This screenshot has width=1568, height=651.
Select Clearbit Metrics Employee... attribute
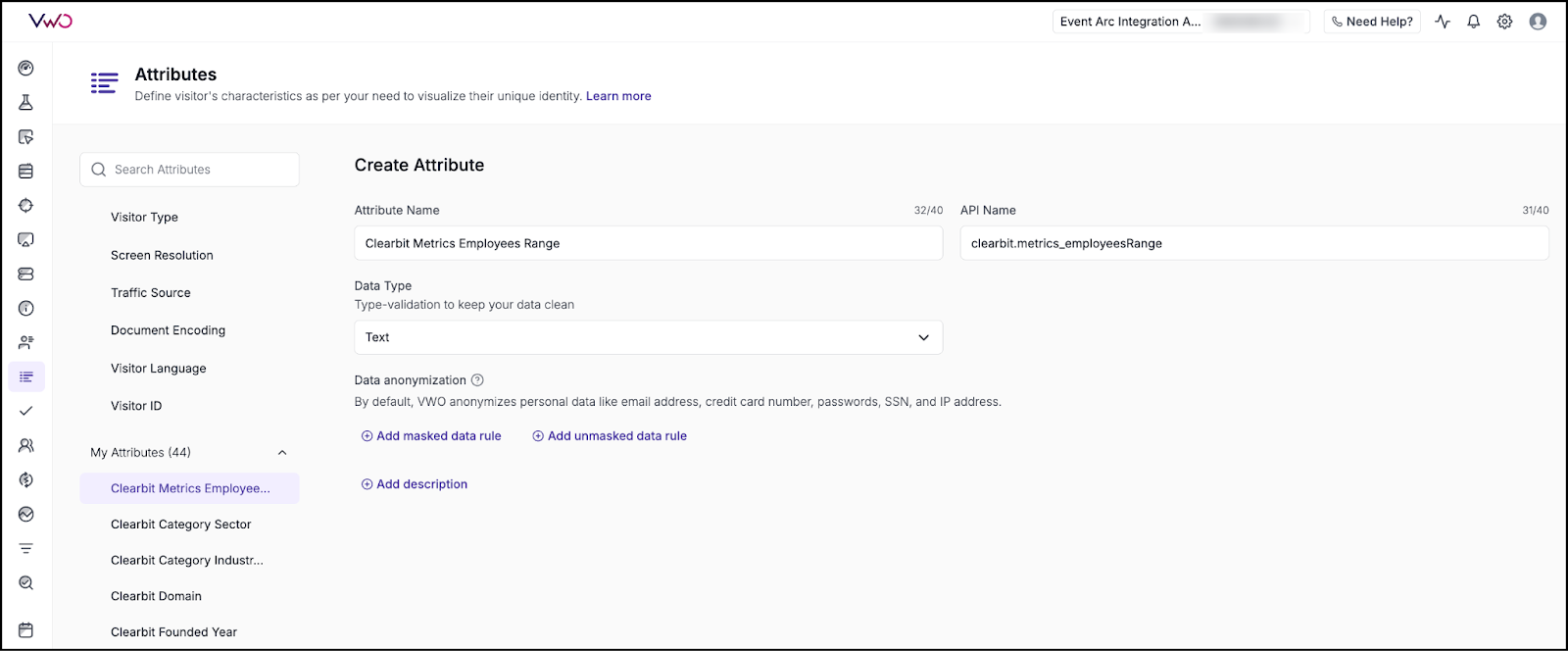tap(190, 488)
